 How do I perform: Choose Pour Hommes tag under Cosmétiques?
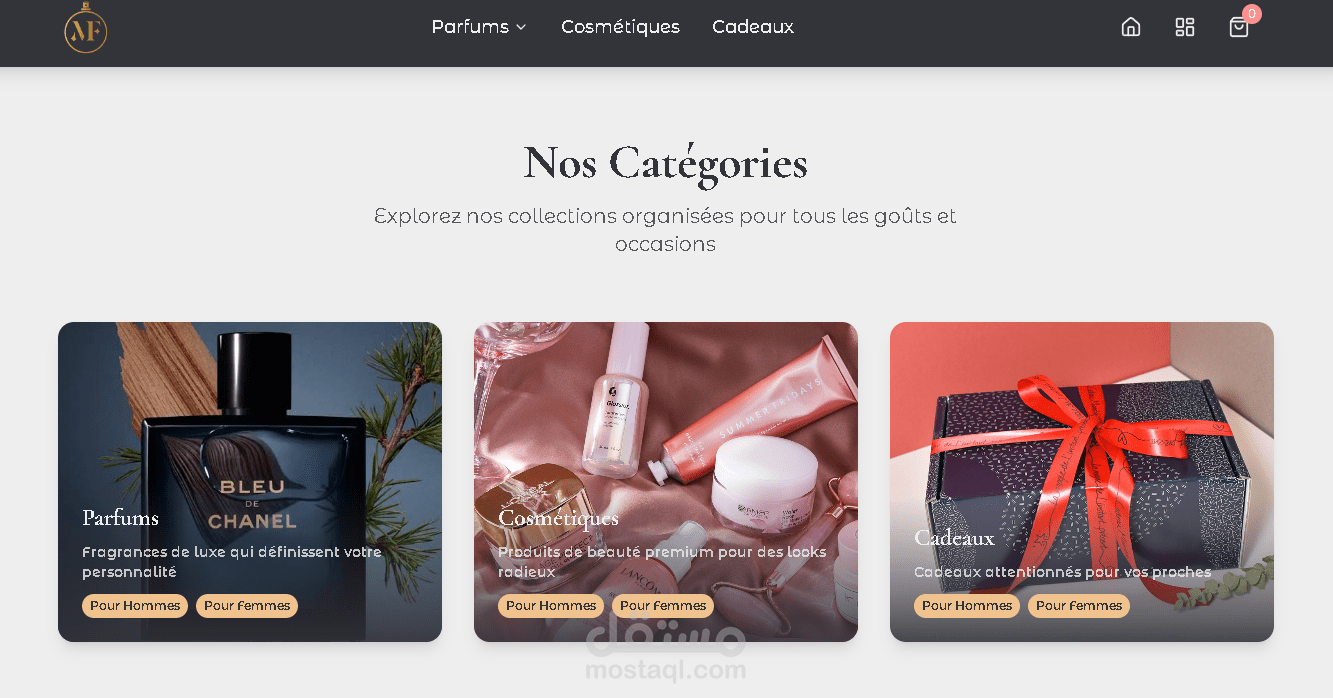click(551, 606)
